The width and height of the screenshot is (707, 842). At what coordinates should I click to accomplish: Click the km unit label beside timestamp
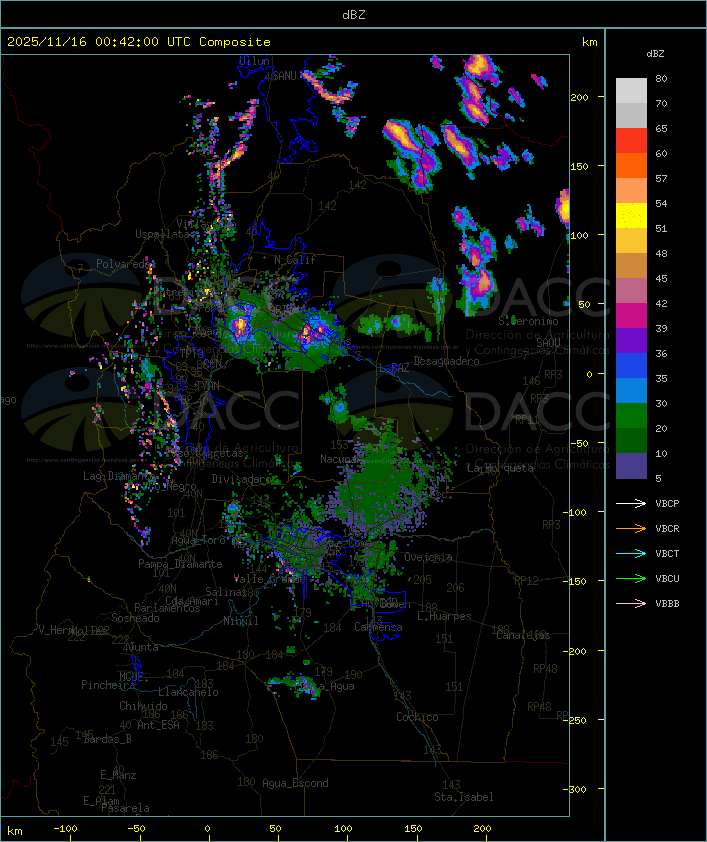tap(589, 42)
